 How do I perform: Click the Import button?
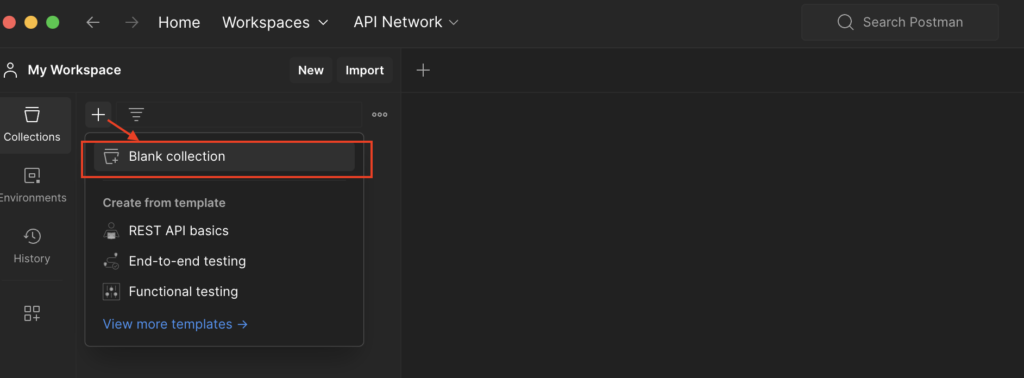click(x=364, y=70)
